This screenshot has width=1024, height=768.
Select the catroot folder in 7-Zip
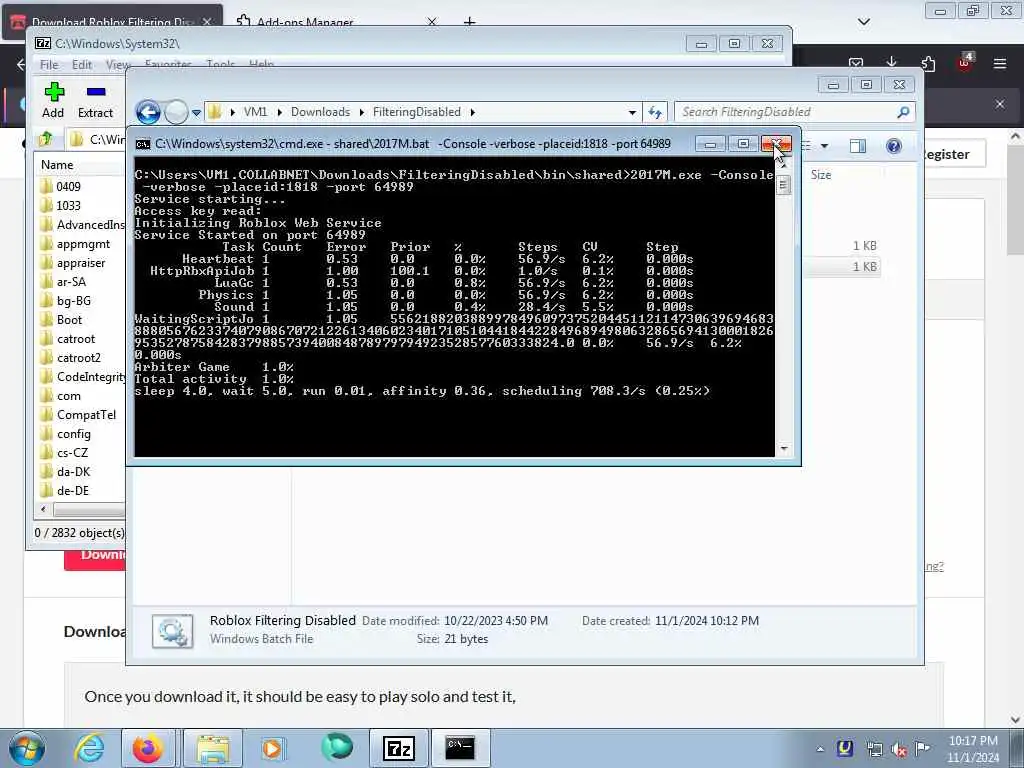tap(76, 339)
